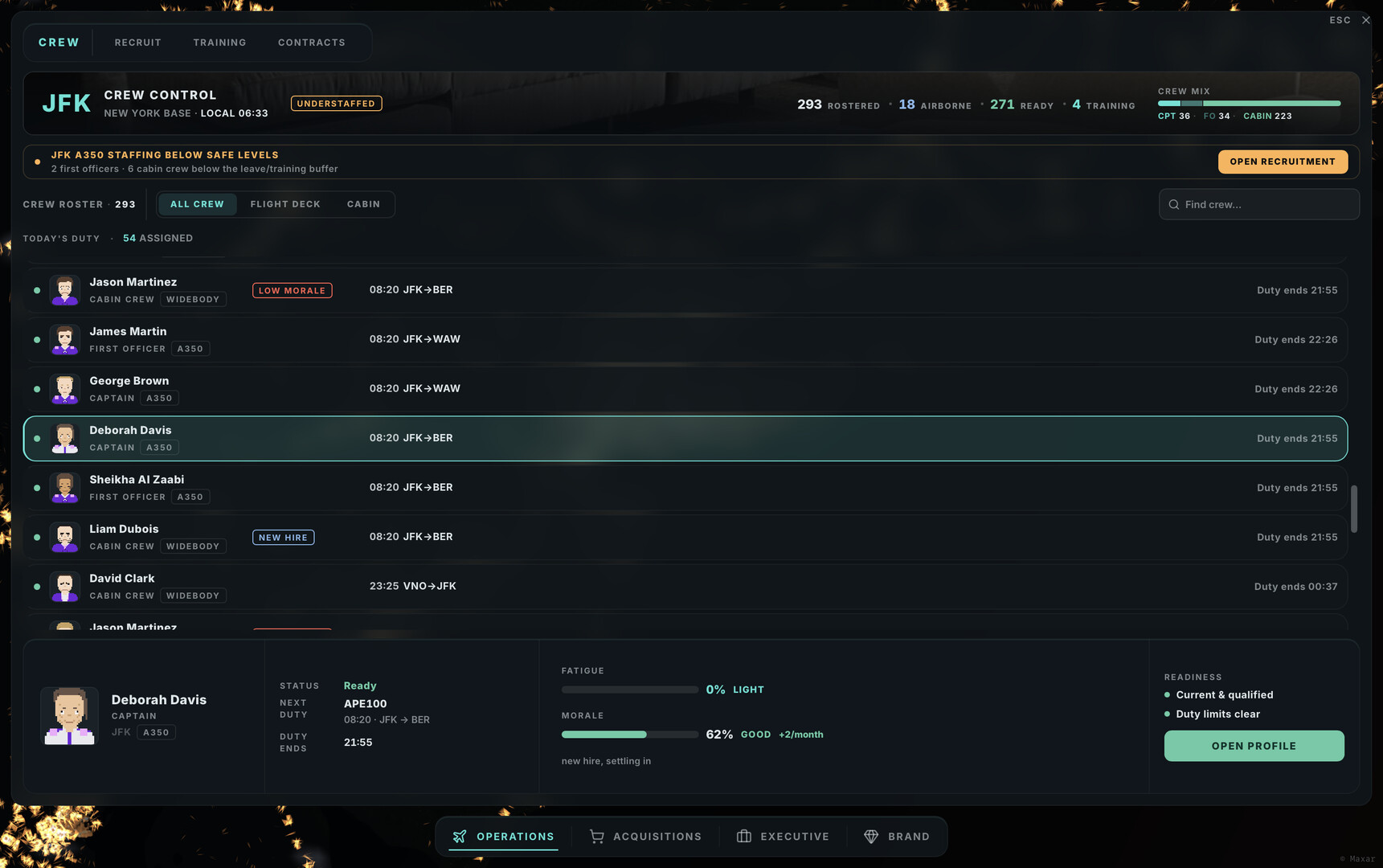Filter roster by Cabin
Viewport: 1383px width, 868px height.
tap(363, 204)
